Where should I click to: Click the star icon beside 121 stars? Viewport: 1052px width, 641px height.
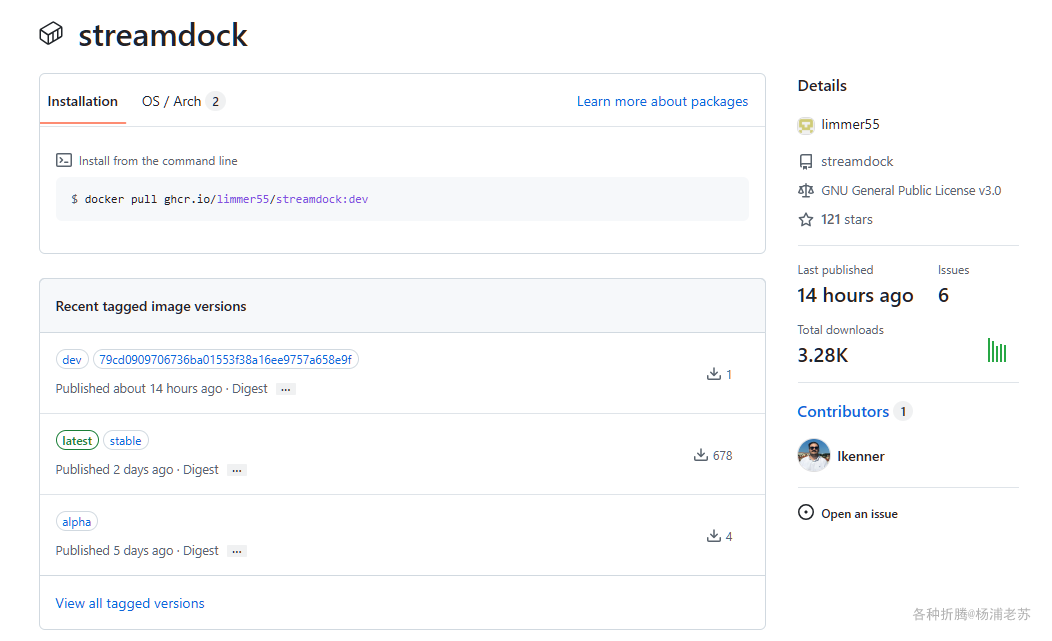[x=806, y=220]
